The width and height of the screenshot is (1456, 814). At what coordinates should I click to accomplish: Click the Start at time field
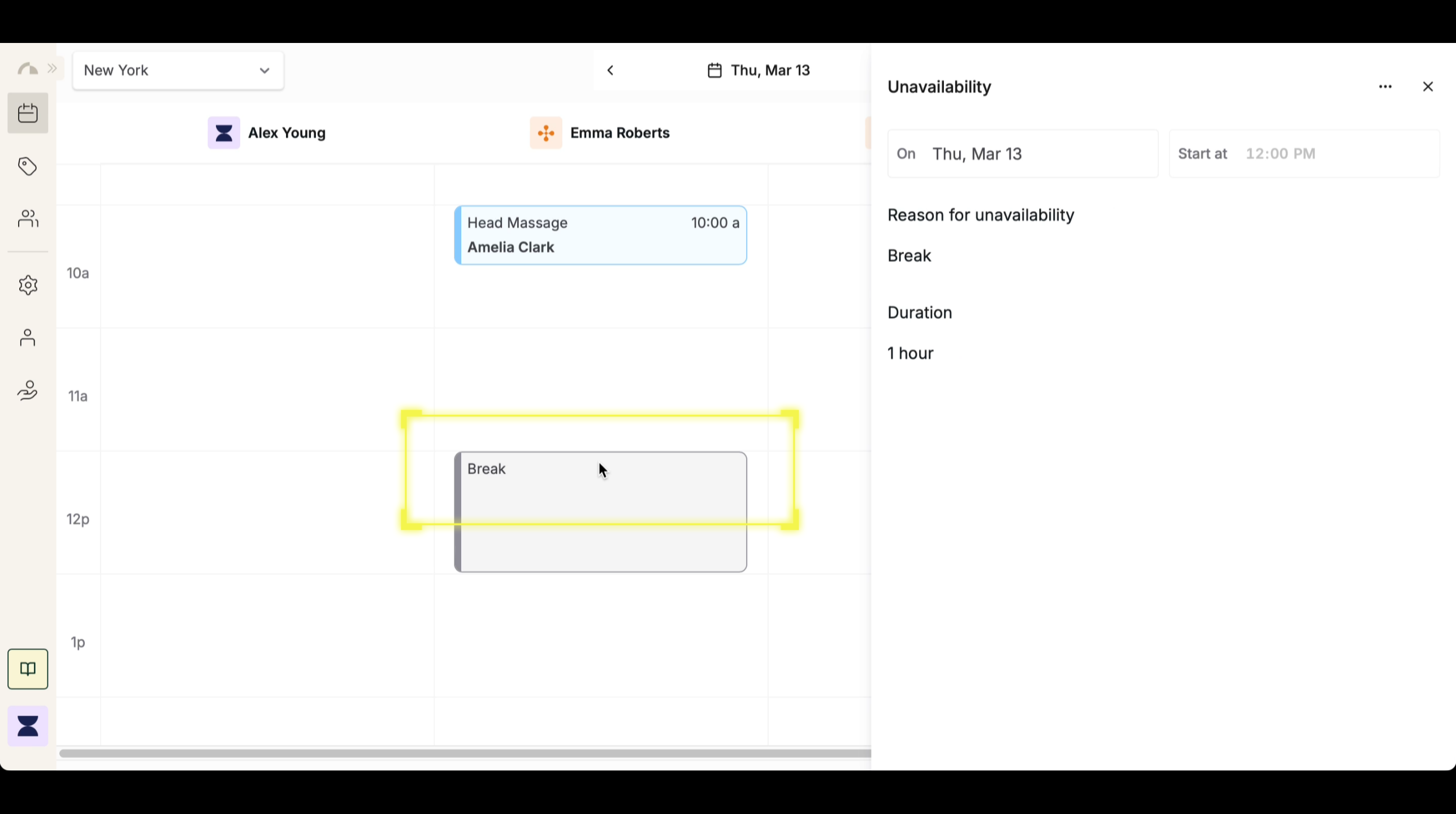[x=1303, y=154]
